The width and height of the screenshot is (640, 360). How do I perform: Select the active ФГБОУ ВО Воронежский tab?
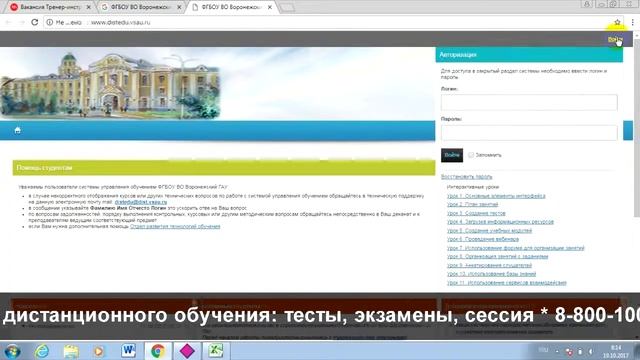231,7
